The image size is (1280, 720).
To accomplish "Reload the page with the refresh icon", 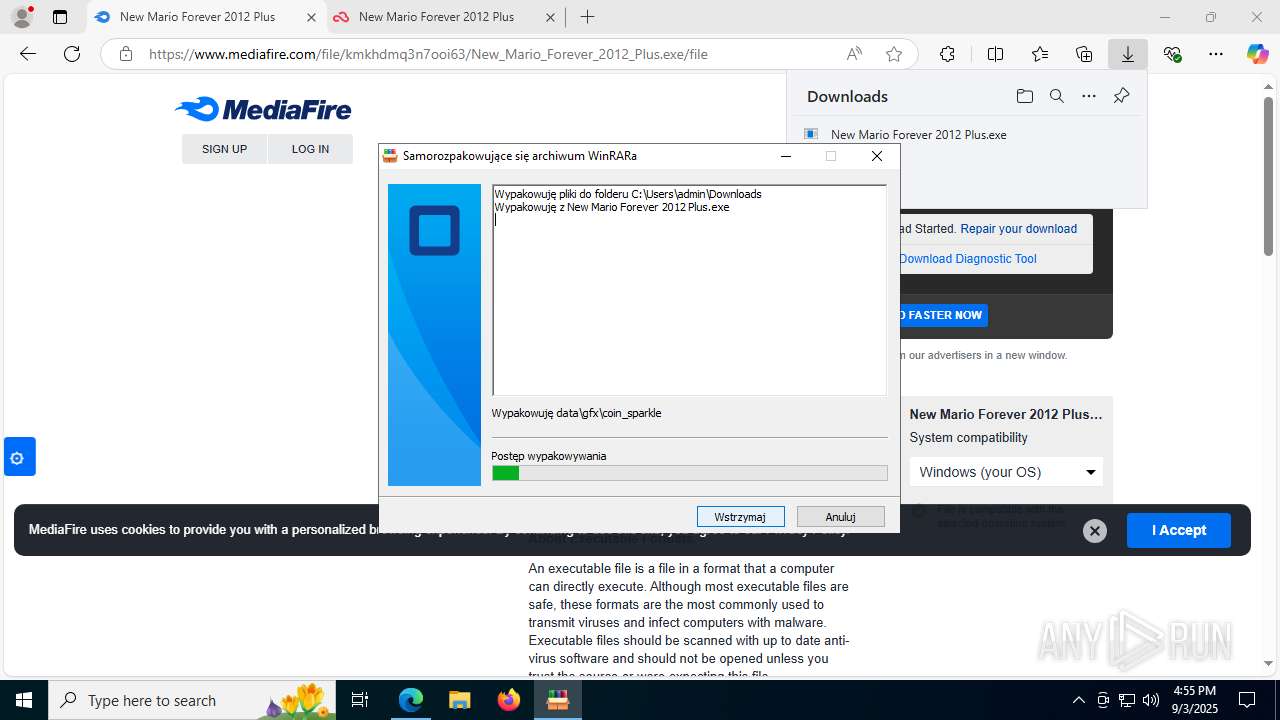I will (72, 54).
